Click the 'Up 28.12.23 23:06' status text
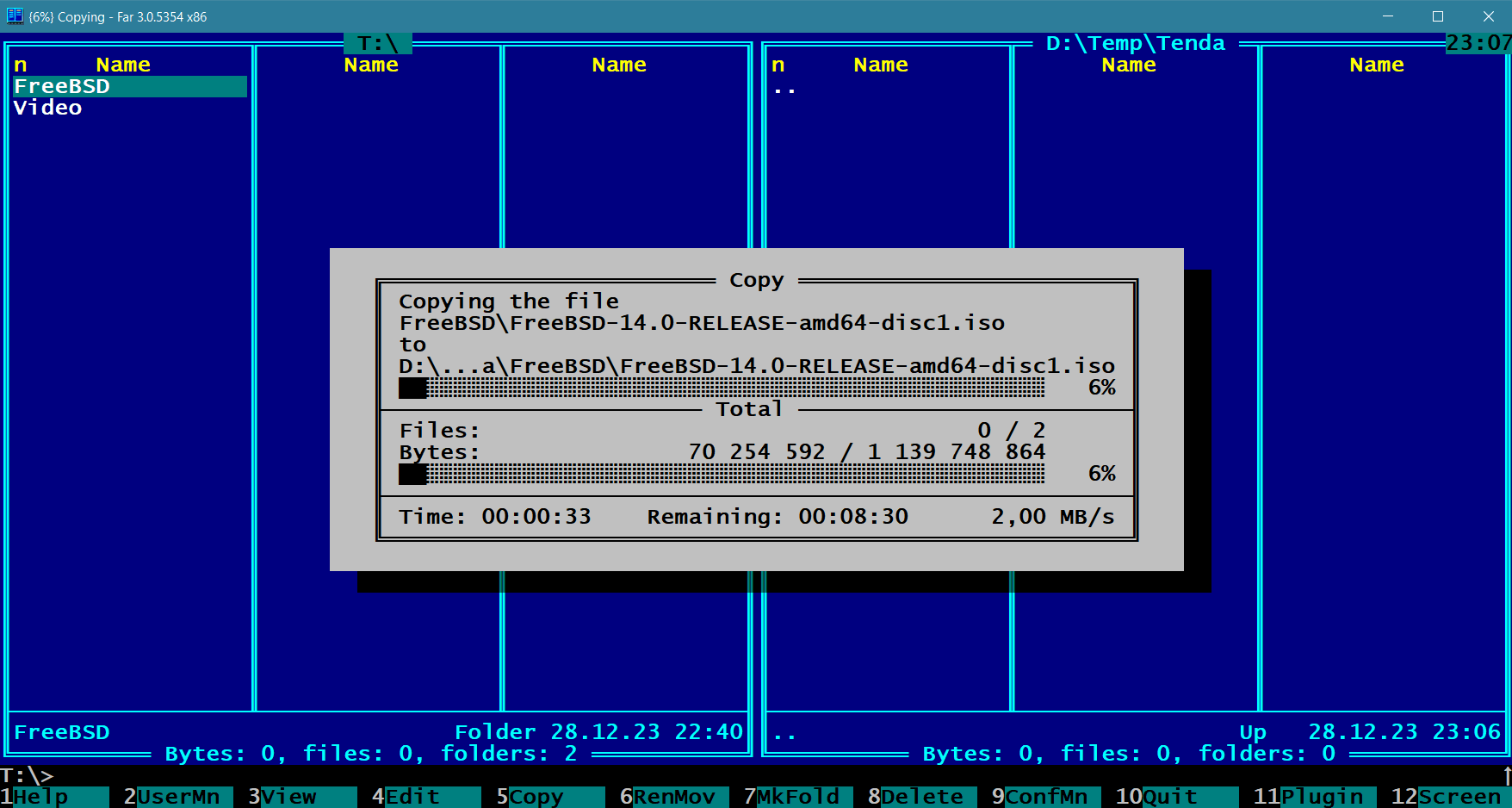This screenshot has width=1512, height=808. pyautogui.click(x=1370, y=732)
